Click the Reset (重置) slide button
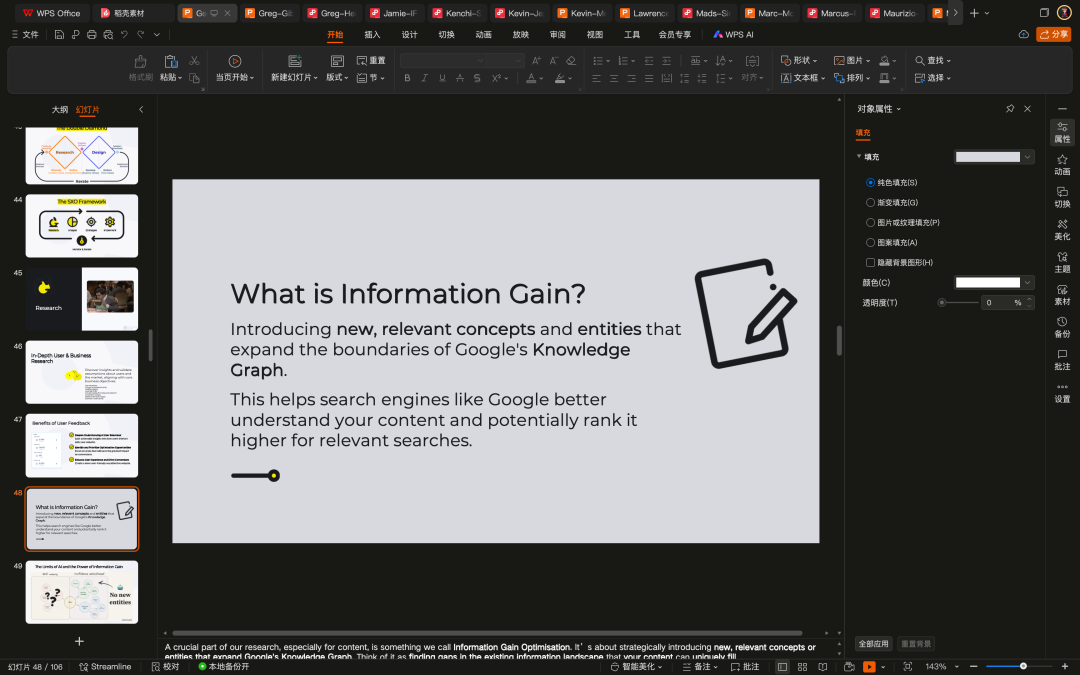 click(x=371, y=61)
